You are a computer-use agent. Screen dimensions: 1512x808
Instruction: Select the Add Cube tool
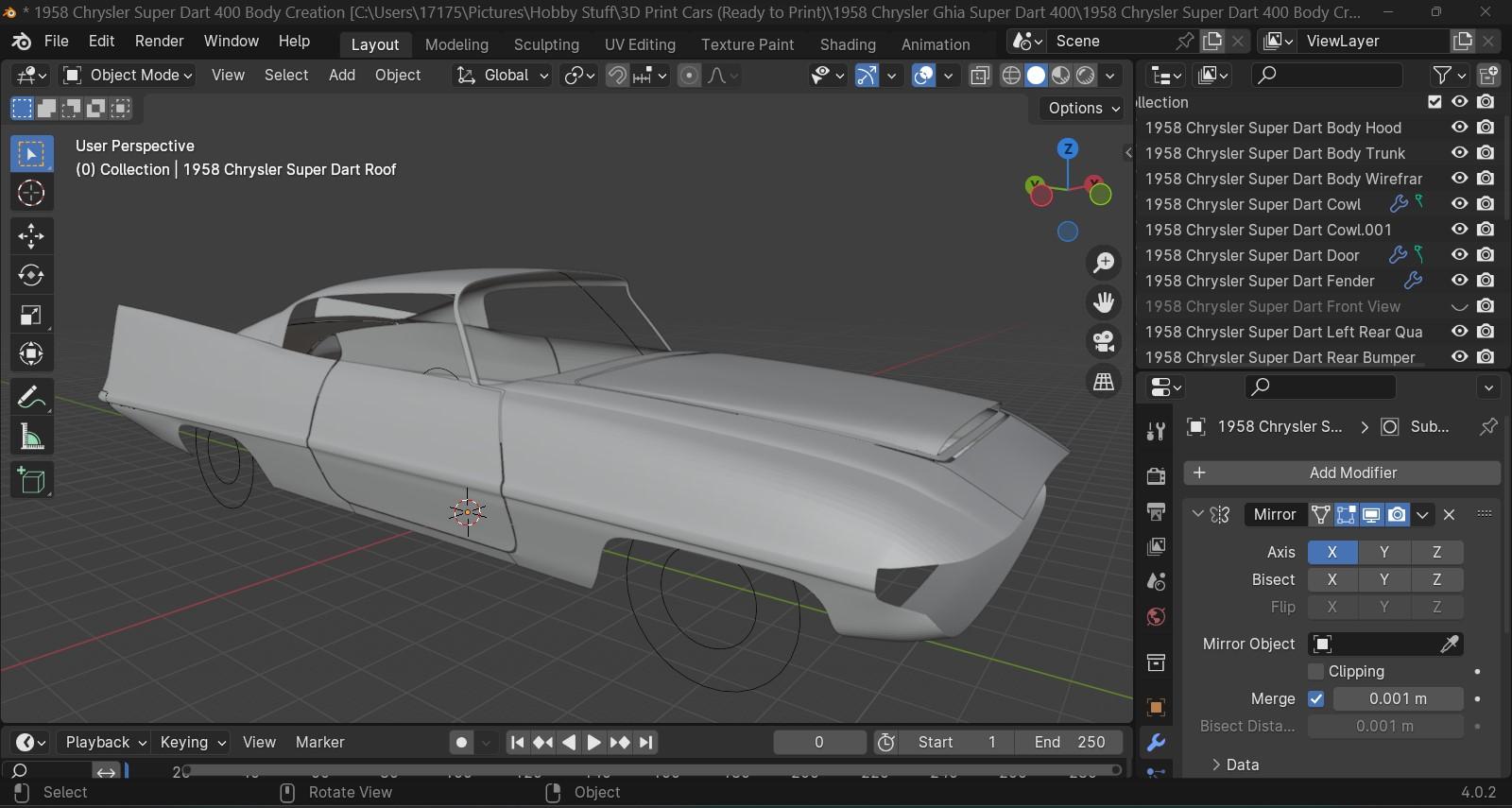pos(31,480)
